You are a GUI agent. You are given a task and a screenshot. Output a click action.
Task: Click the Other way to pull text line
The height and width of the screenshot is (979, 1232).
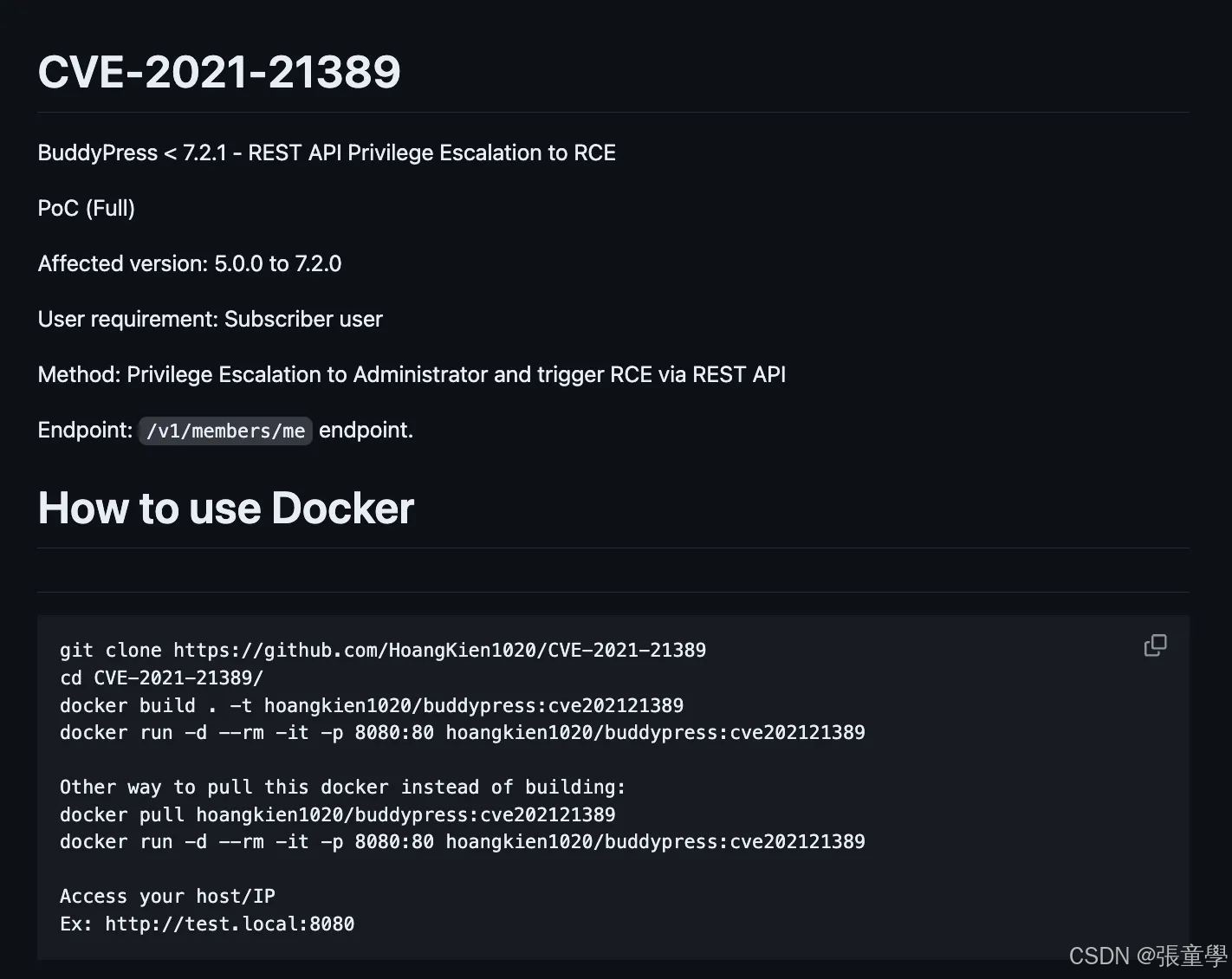click(x=342, y=787)
